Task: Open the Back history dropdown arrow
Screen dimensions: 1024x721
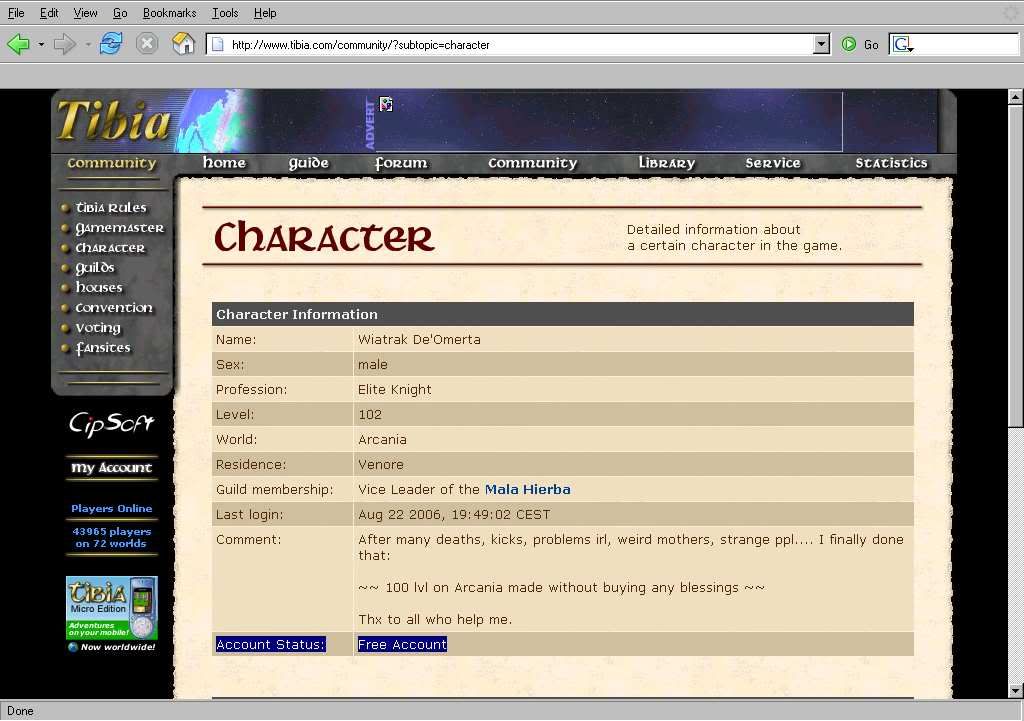Action: (41, 44)
